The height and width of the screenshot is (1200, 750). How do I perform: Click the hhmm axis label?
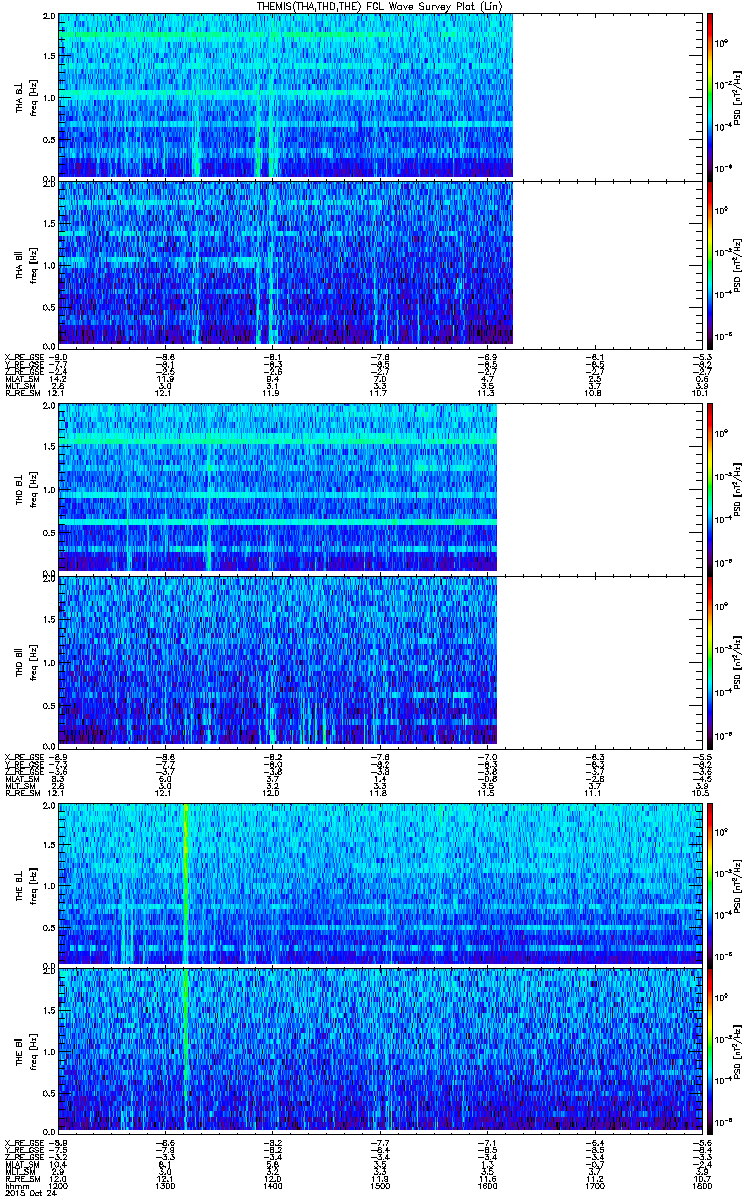15,1188
